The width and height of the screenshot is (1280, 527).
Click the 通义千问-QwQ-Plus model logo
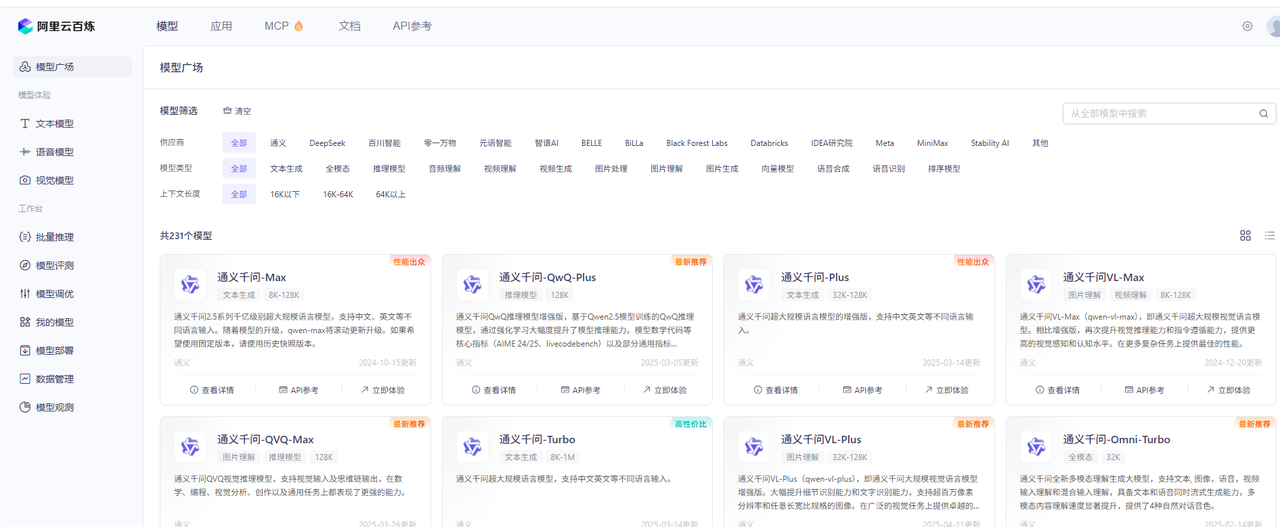point(472,284)
